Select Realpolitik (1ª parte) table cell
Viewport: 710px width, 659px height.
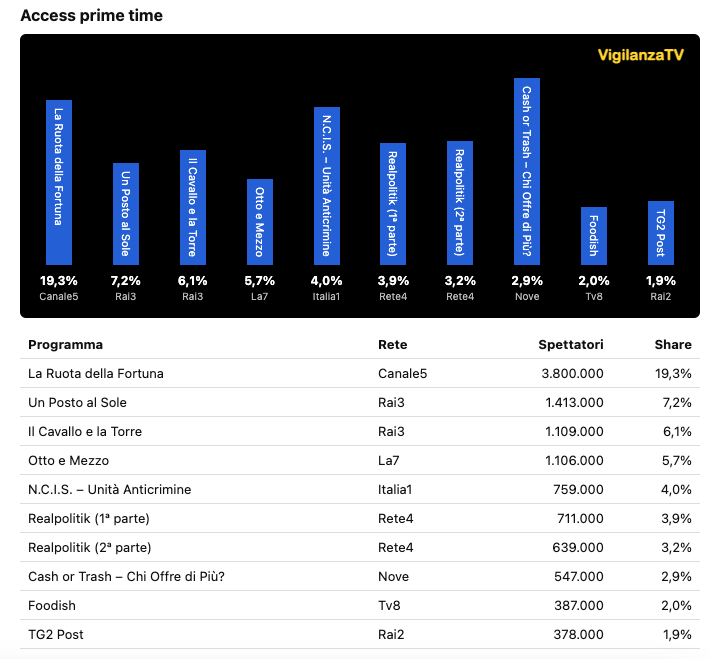tap(89, 519)
